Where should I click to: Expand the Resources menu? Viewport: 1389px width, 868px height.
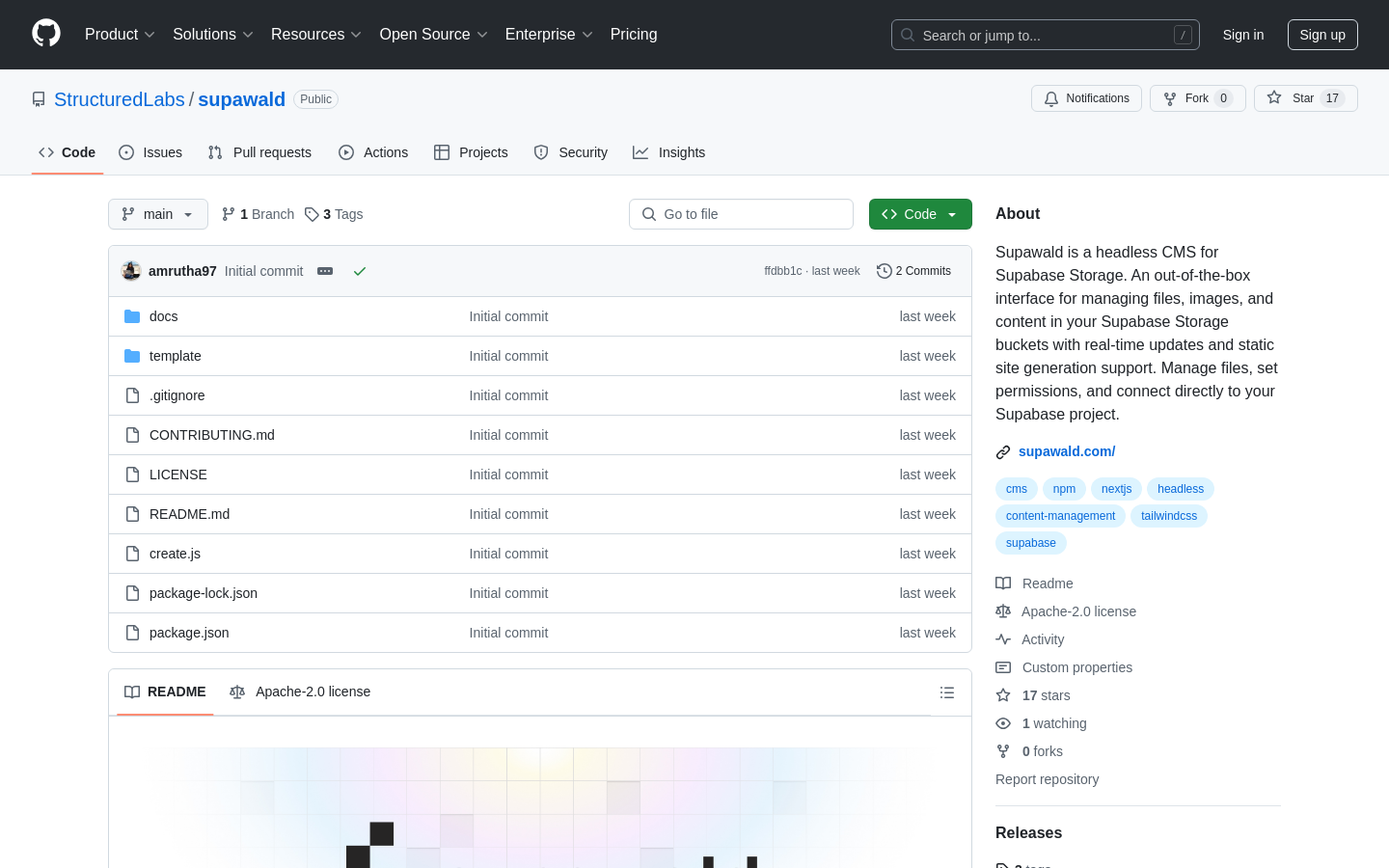(316, 34)
